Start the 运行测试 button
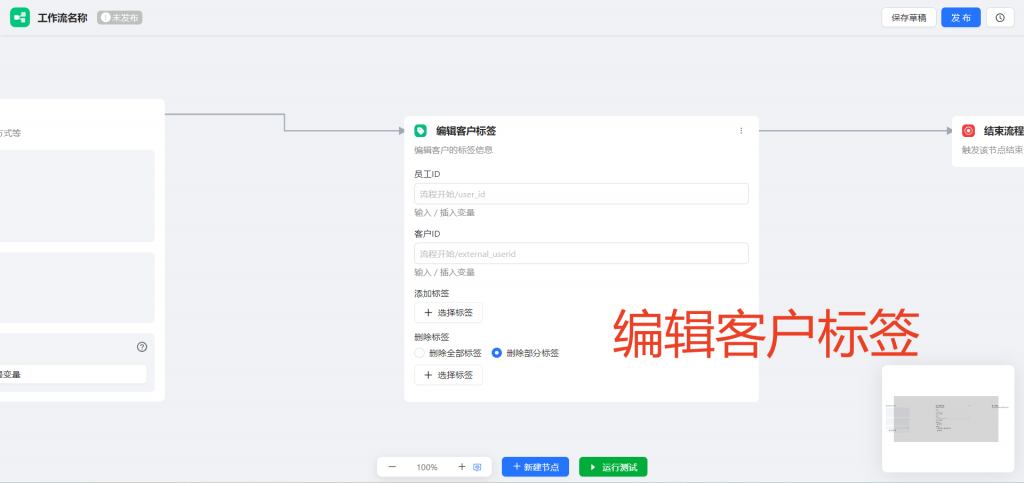 click(613, 467)
